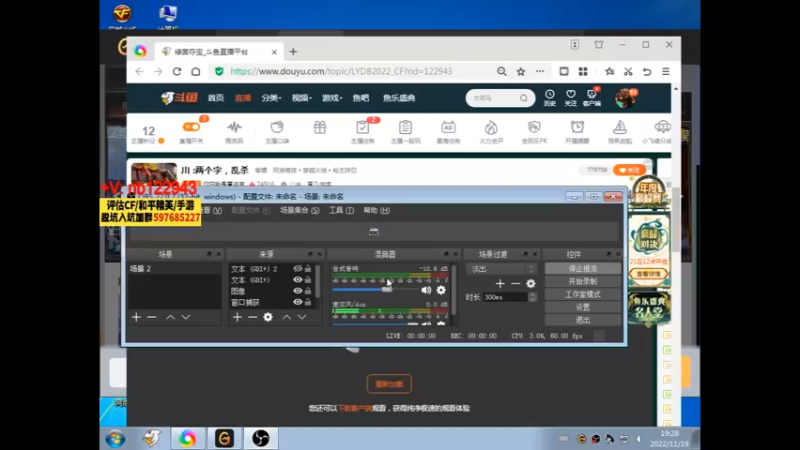This screenshot has height=450, width=800.
Task: Add a new scene in OBS scenes panel
Action: [x=136, y=317]
